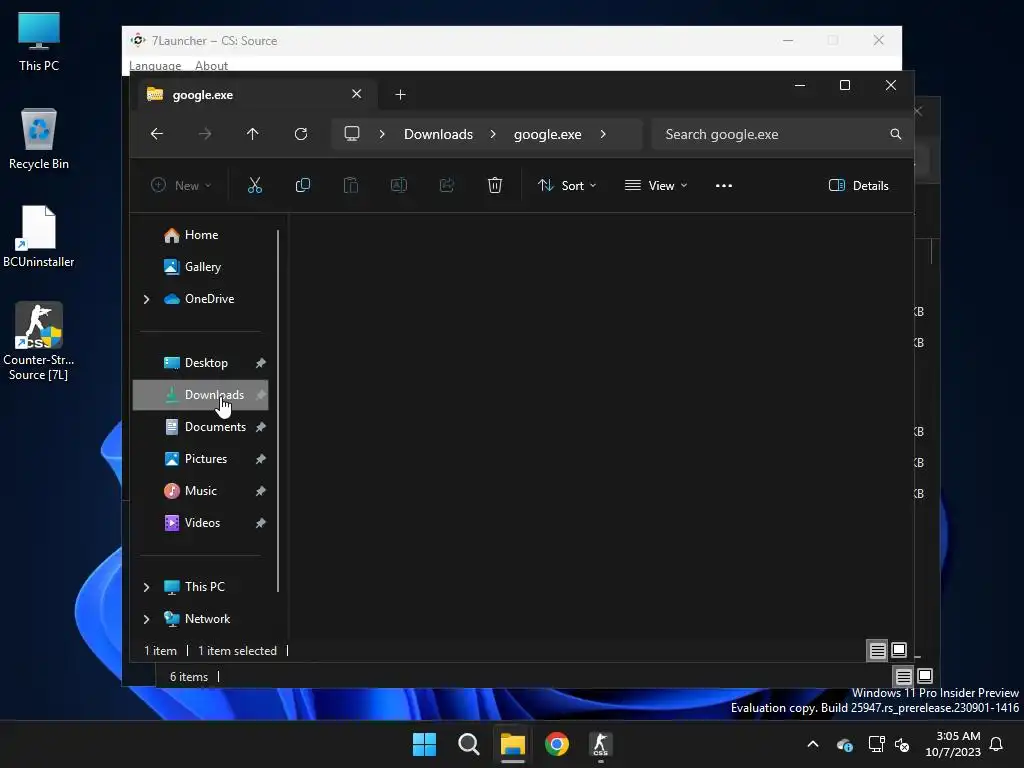Viewport: 1024px width, 768px height.
Task: Click chevron after google.exe in breadcrumb
Action: 603,134
